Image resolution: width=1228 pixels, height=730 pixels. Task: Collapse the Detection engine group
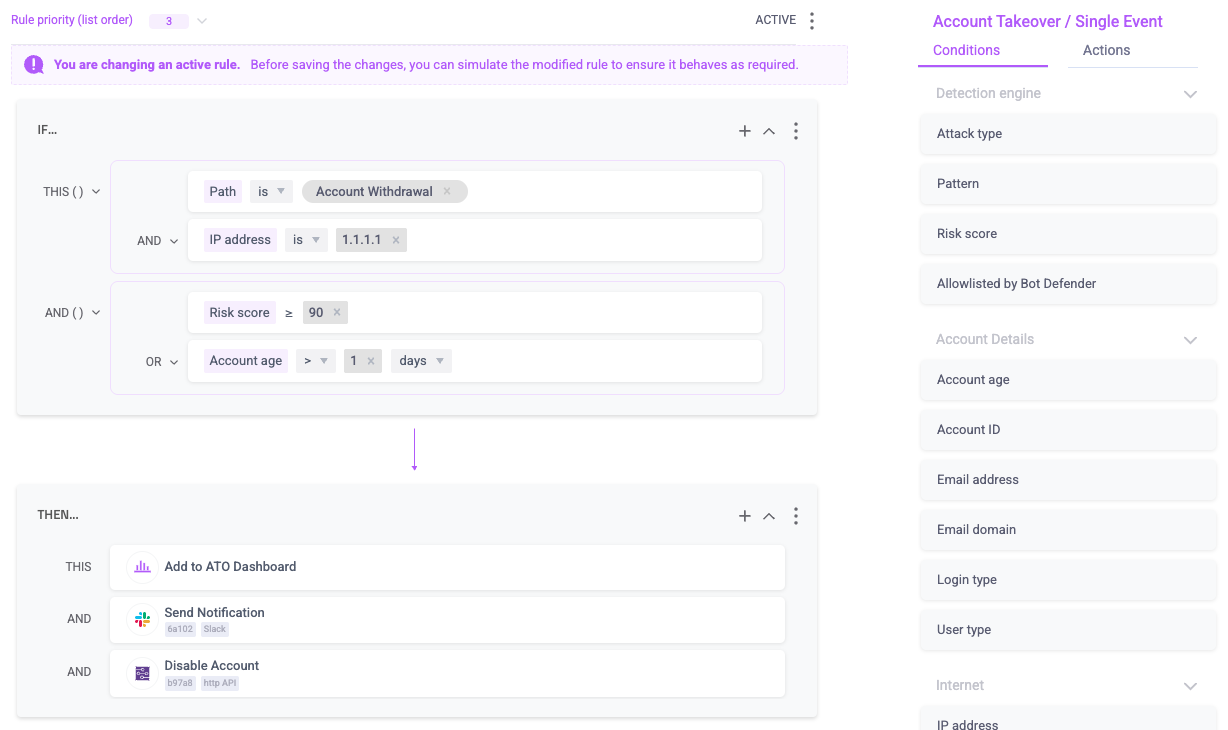pyautogui.click(x=1190, y=94)
